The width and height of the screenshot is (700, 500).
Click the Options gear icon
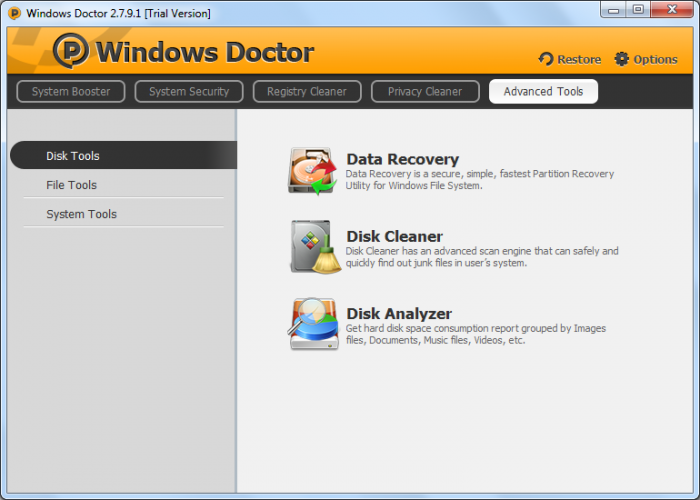click(621, 59)
